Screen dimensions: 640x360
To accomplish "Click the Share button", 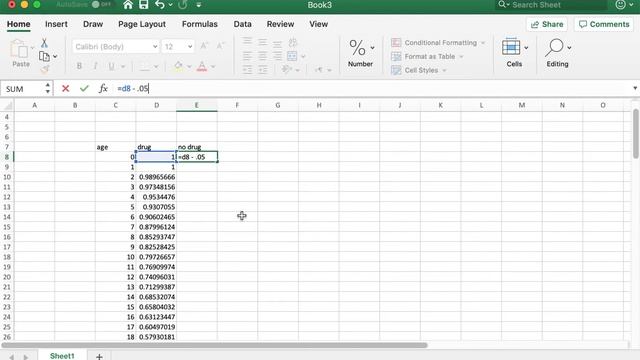I will (x=547, y=24).
